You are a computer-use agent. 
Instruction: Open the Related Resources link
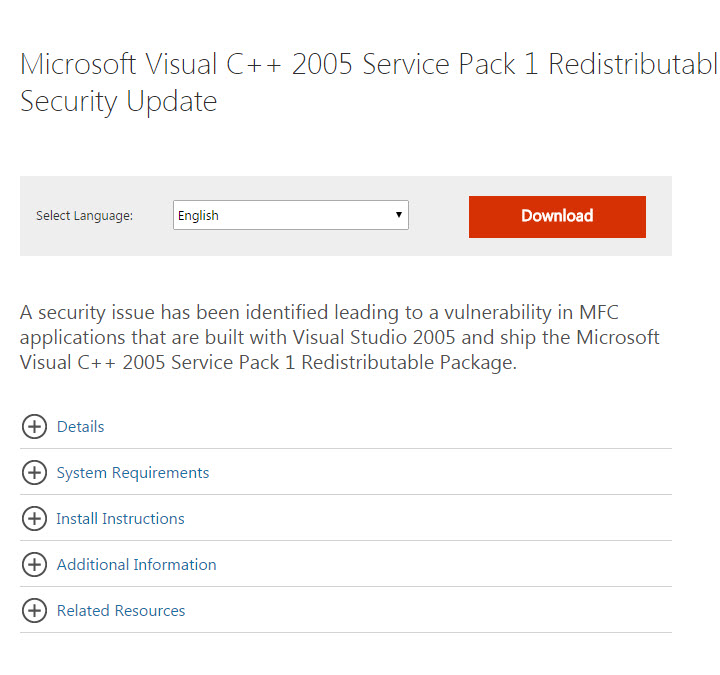point(121,610)
